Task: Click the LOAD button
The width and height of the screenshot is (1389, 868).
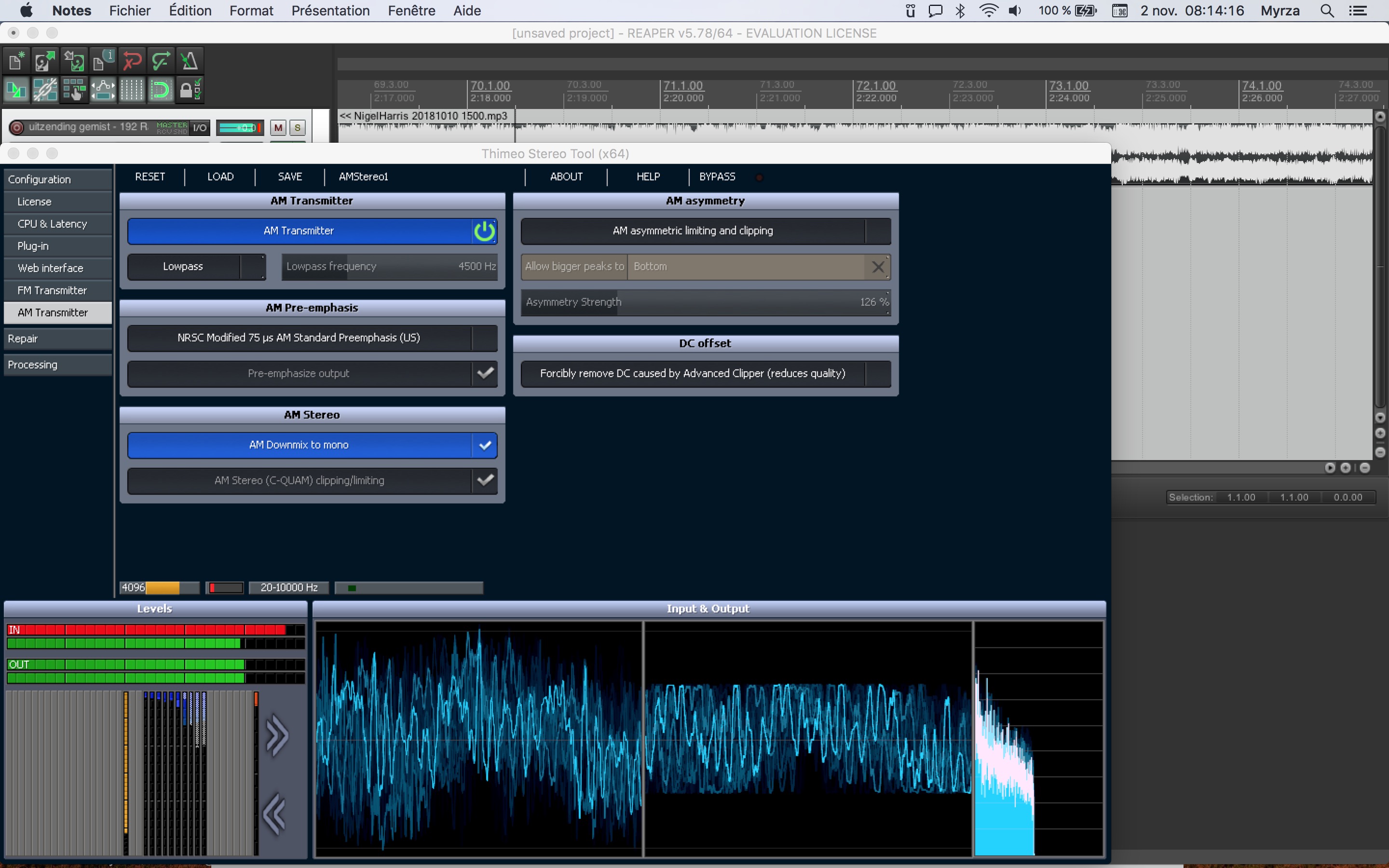Action: (220, 177)
